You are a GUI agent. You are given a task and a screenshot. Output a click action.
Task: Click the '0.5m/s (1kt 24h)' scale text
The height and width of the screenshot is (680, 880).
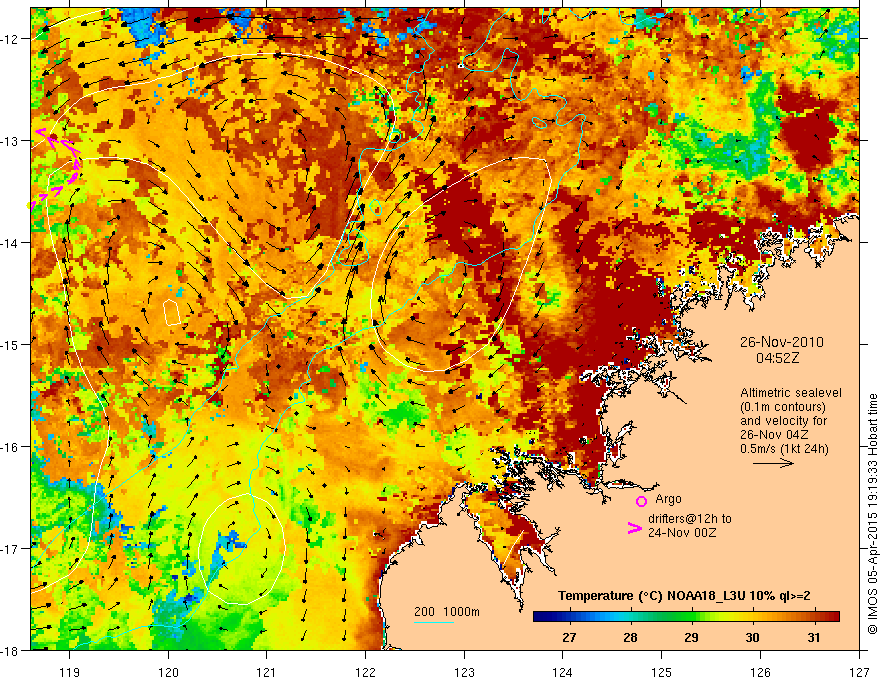[x=784, y=449]
